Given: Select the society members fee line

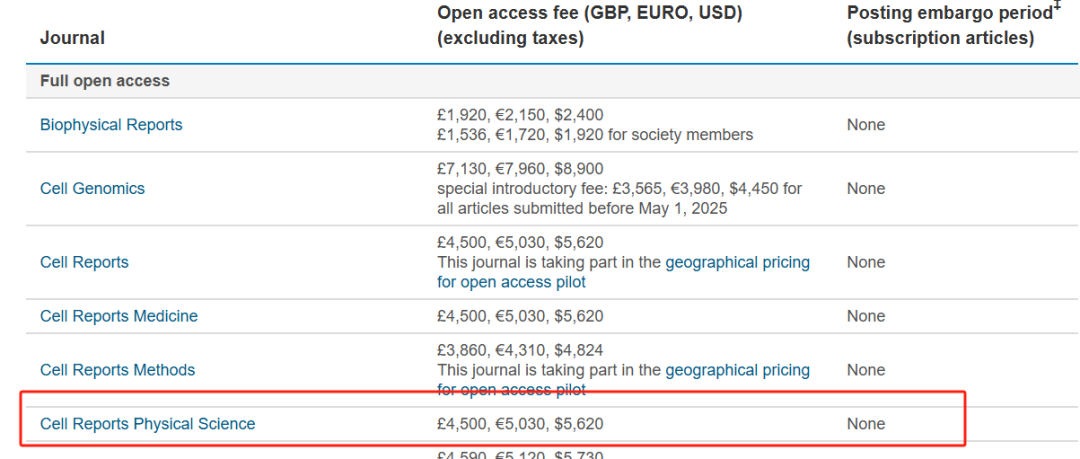Looking at the screenshot, I should 595,134.
